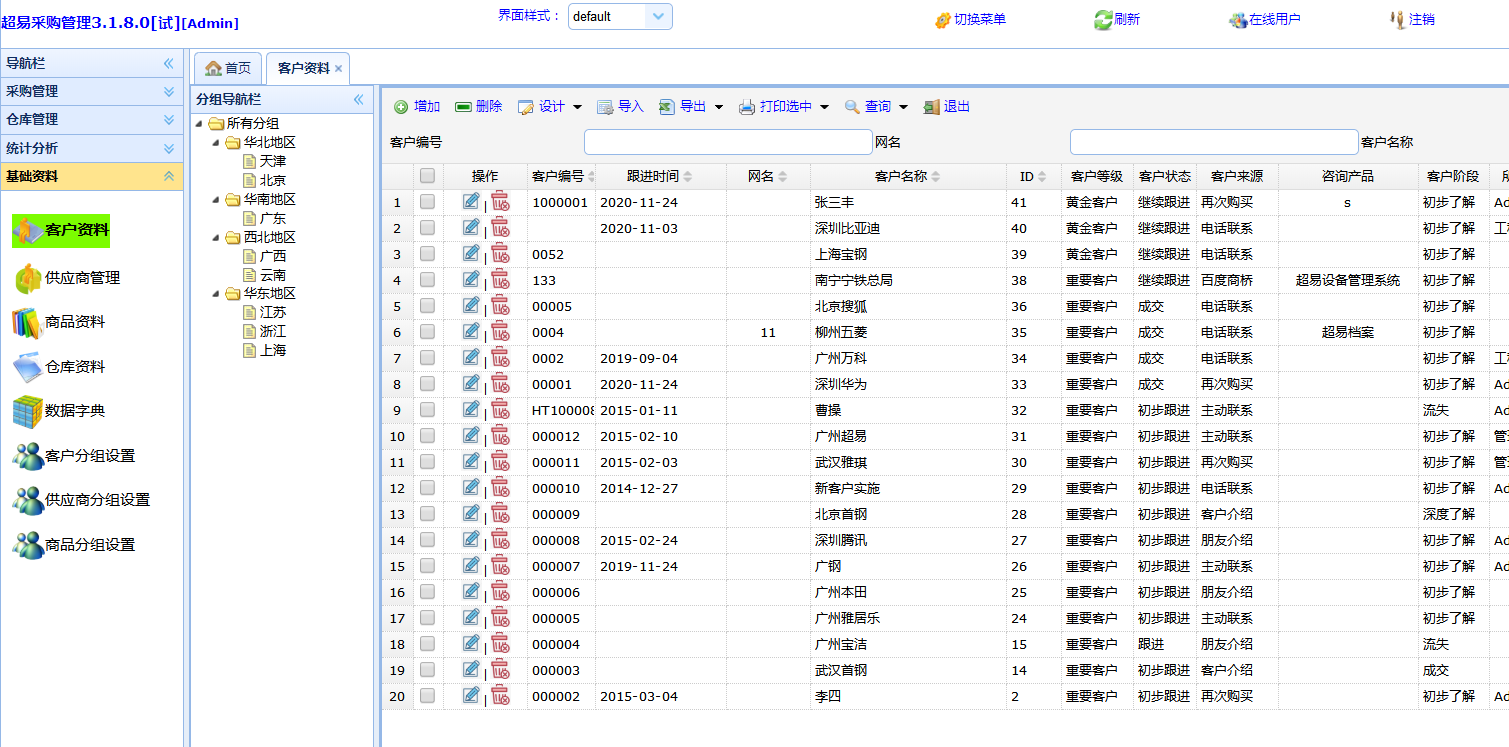This screenshot has width=1509, height=747.
Task: Close the 客户资料 tab
Action: click(338, 69)
